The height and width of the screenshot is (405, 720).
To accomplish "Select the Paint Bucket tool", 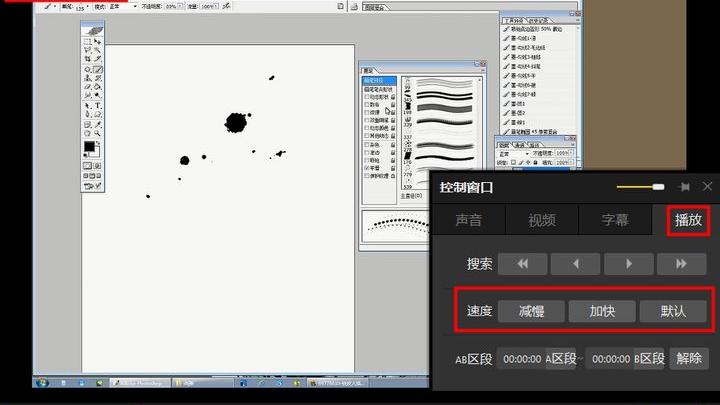I will click(x=97, y=86).
